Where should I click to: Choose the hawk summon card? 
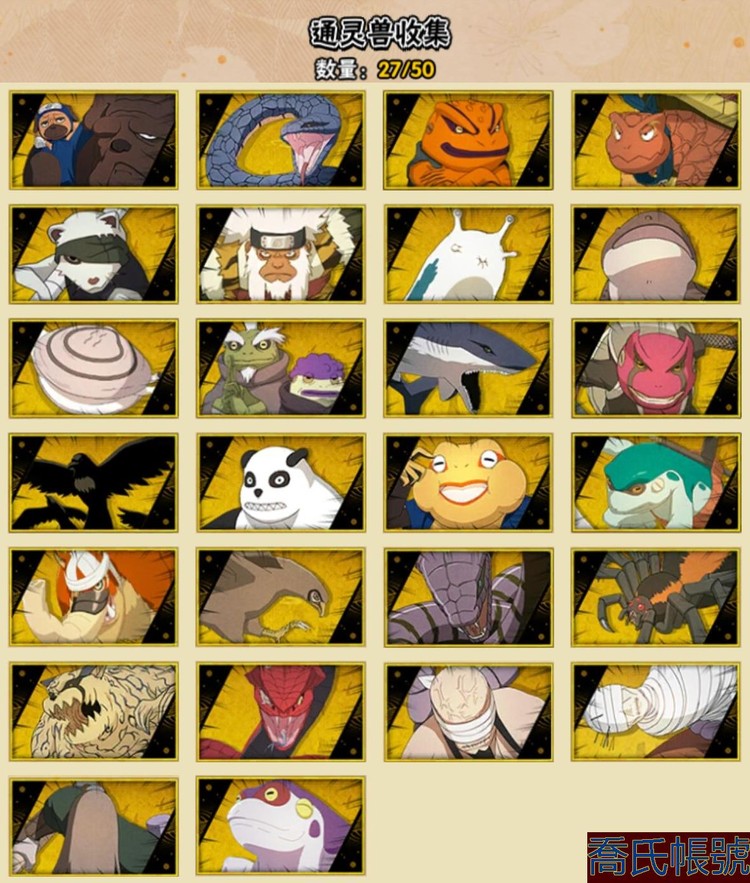[281, 597]
